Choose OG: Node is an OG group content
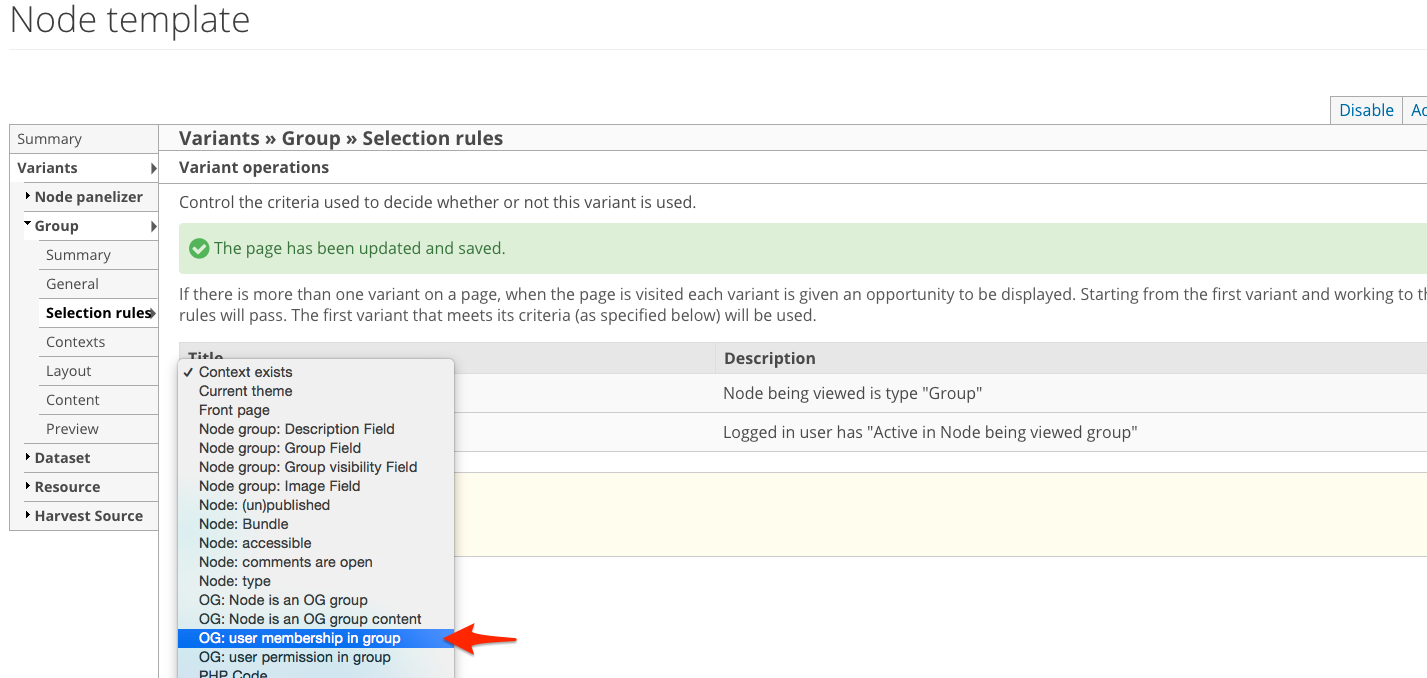1427x678 pixels. pyautogui.click(x=316, y=619)
